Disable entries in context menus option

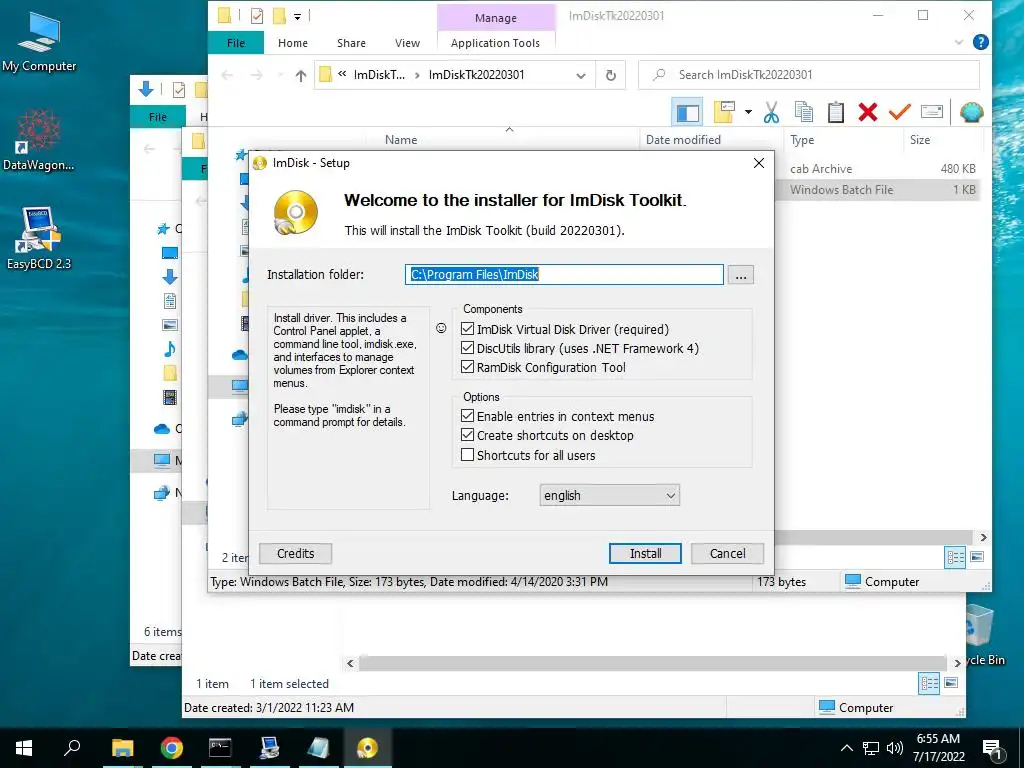[x=468, y=415]
